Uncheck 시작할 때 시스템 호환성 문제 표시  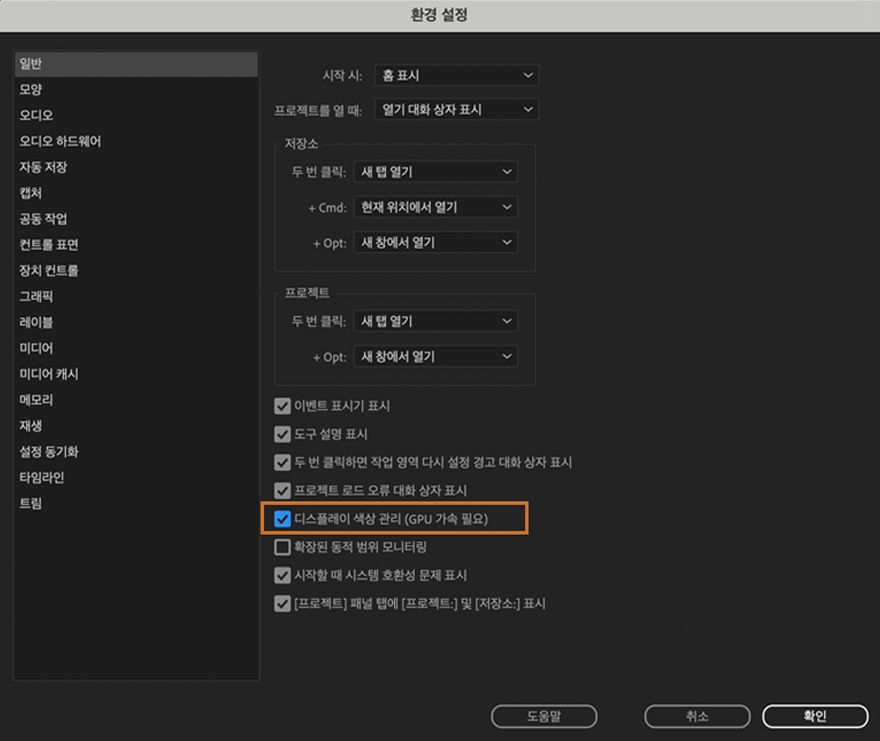[282, 575]
